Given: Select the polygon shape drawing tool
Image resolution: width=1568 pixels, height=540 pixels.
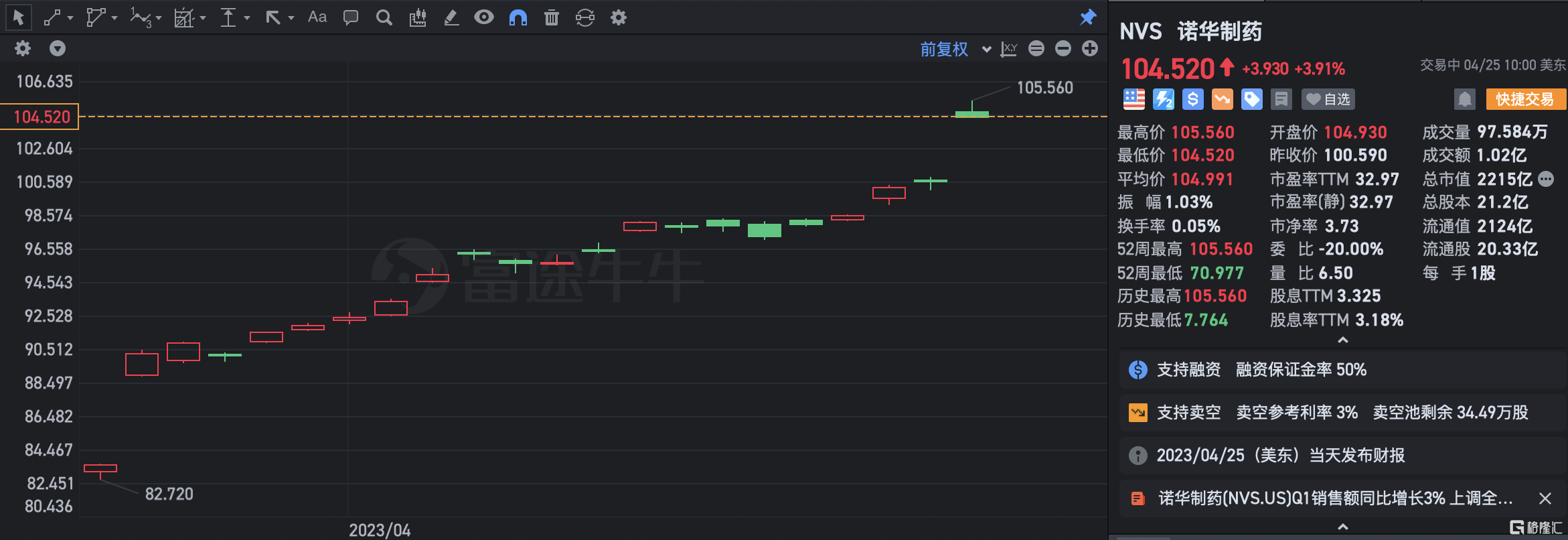Looking at the screenshot, I should (x=96, y=17).
